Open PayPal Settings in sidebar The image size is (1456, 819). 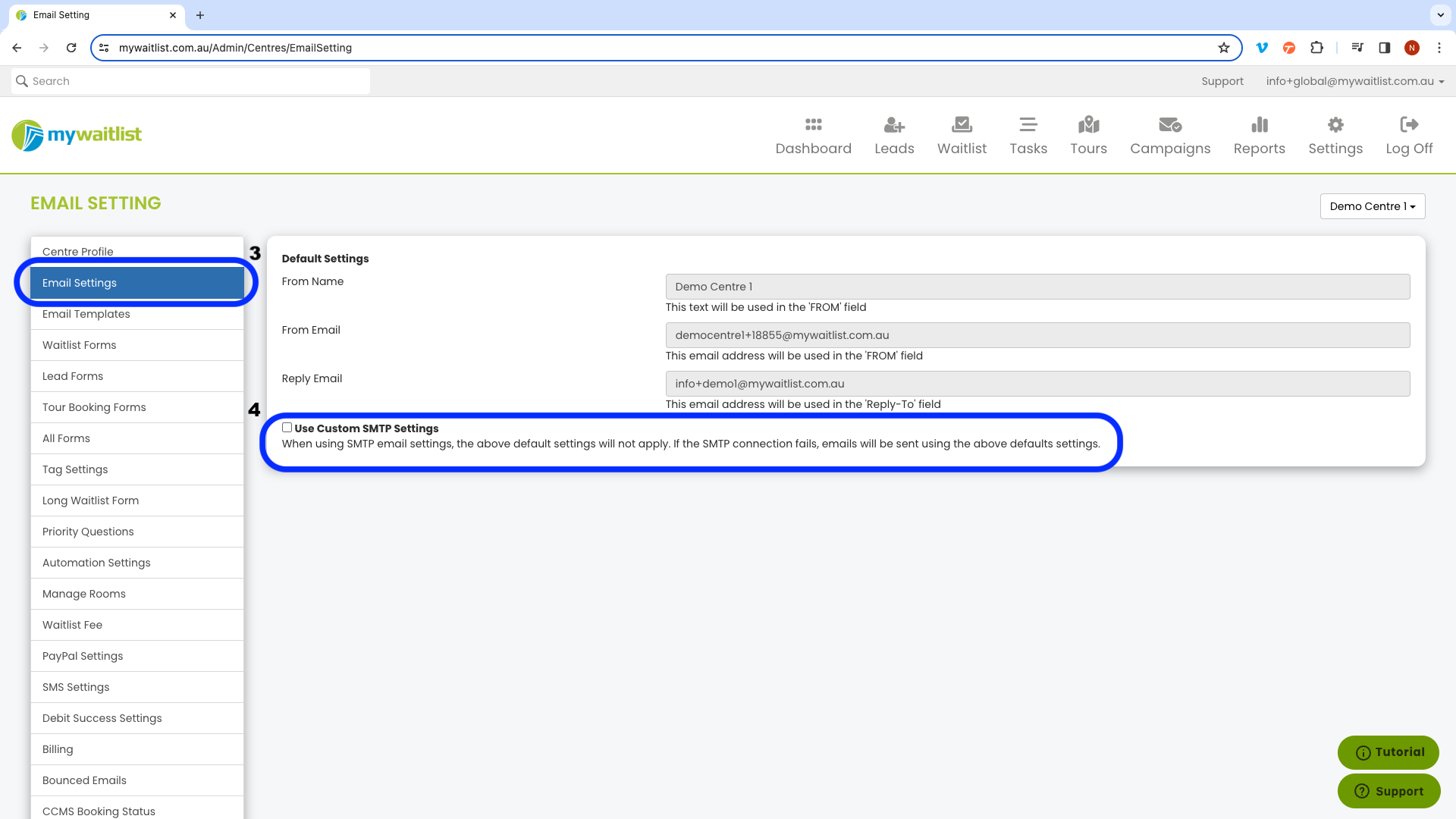coord(137,656)
